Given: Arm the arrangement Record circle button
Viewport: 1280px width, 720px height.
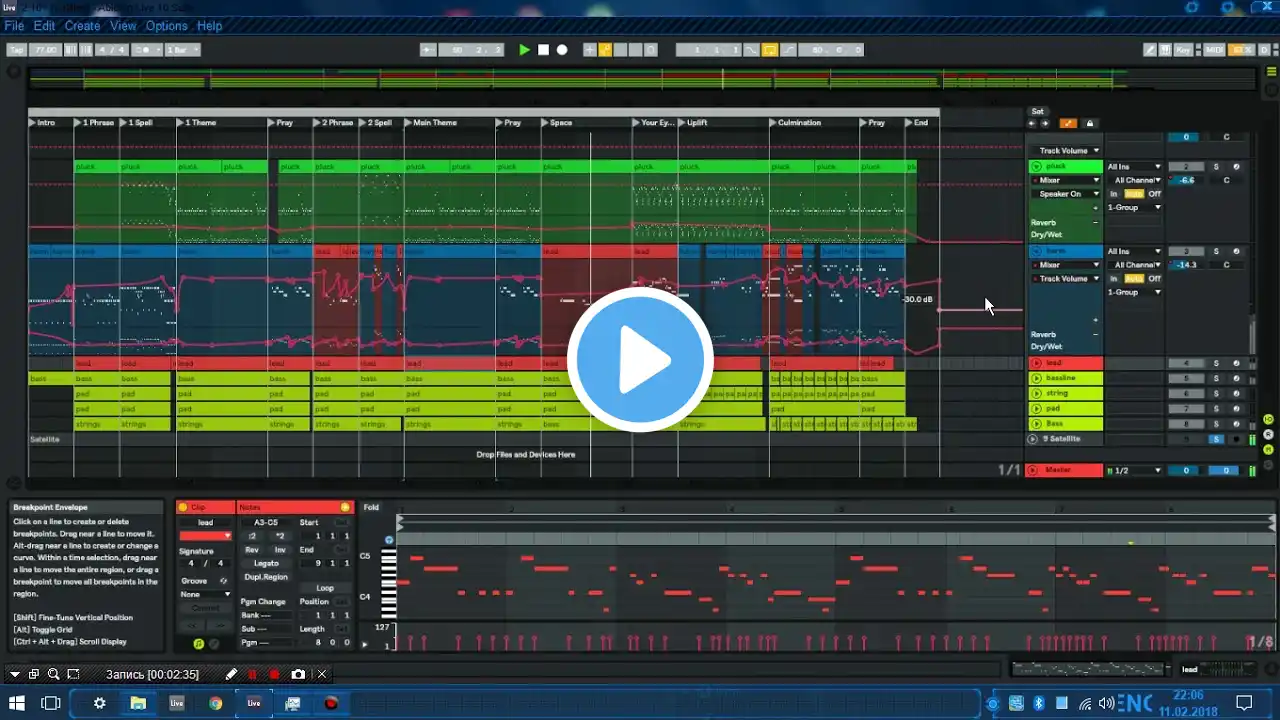Looking at the screenshot, I should pyautogui.click(x=562, y=49).
